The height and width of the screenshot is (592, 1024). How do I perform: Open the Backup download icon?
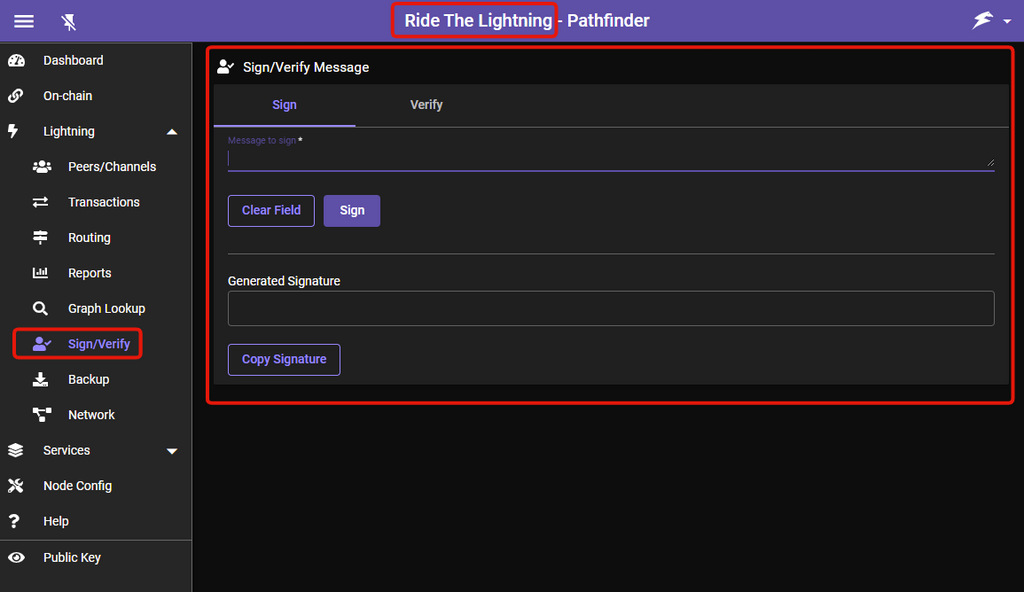(41, 380)
